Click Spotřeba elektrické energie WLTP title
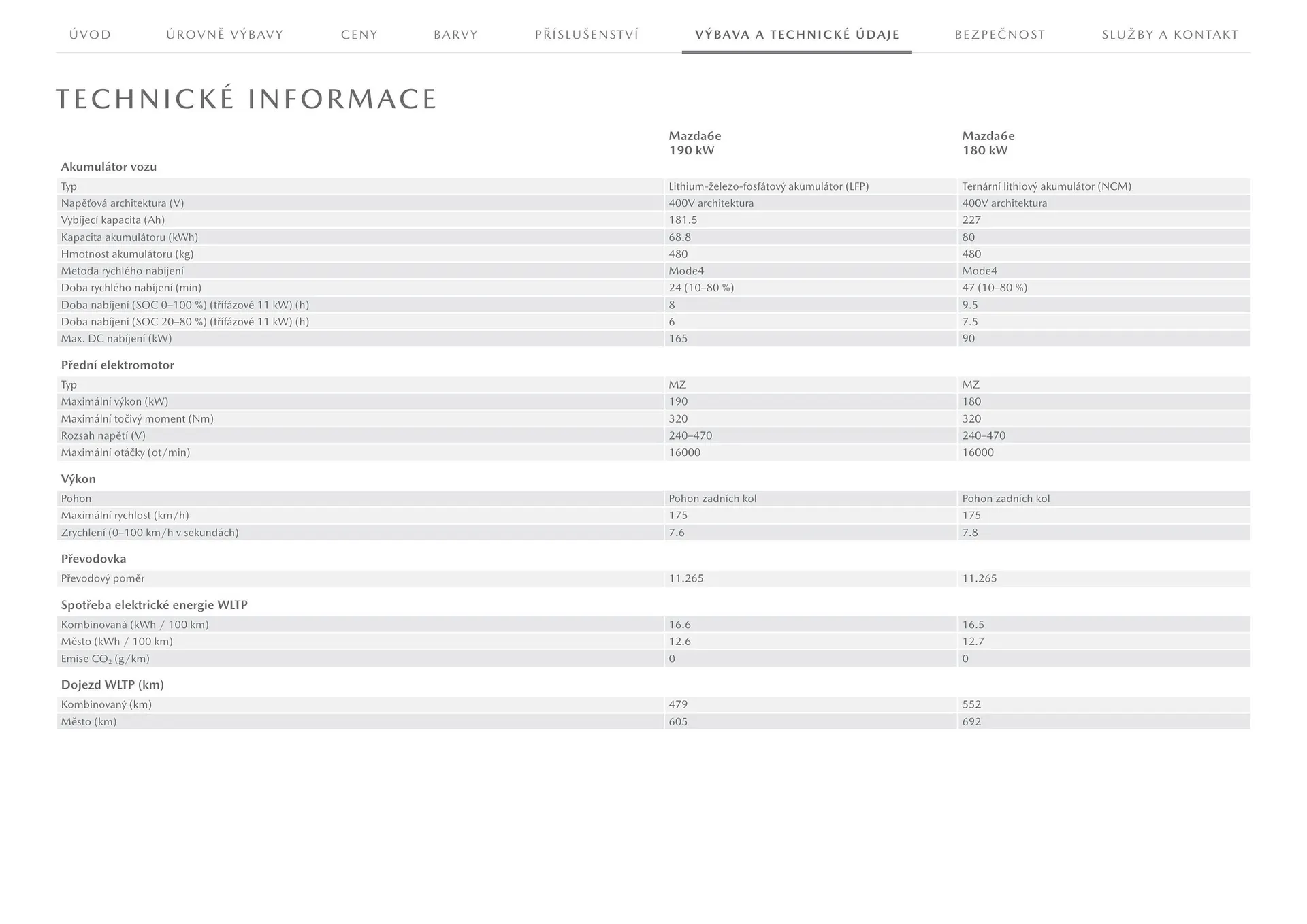The height and width of the screenshot is (924, 1307). tap(154, 605)
